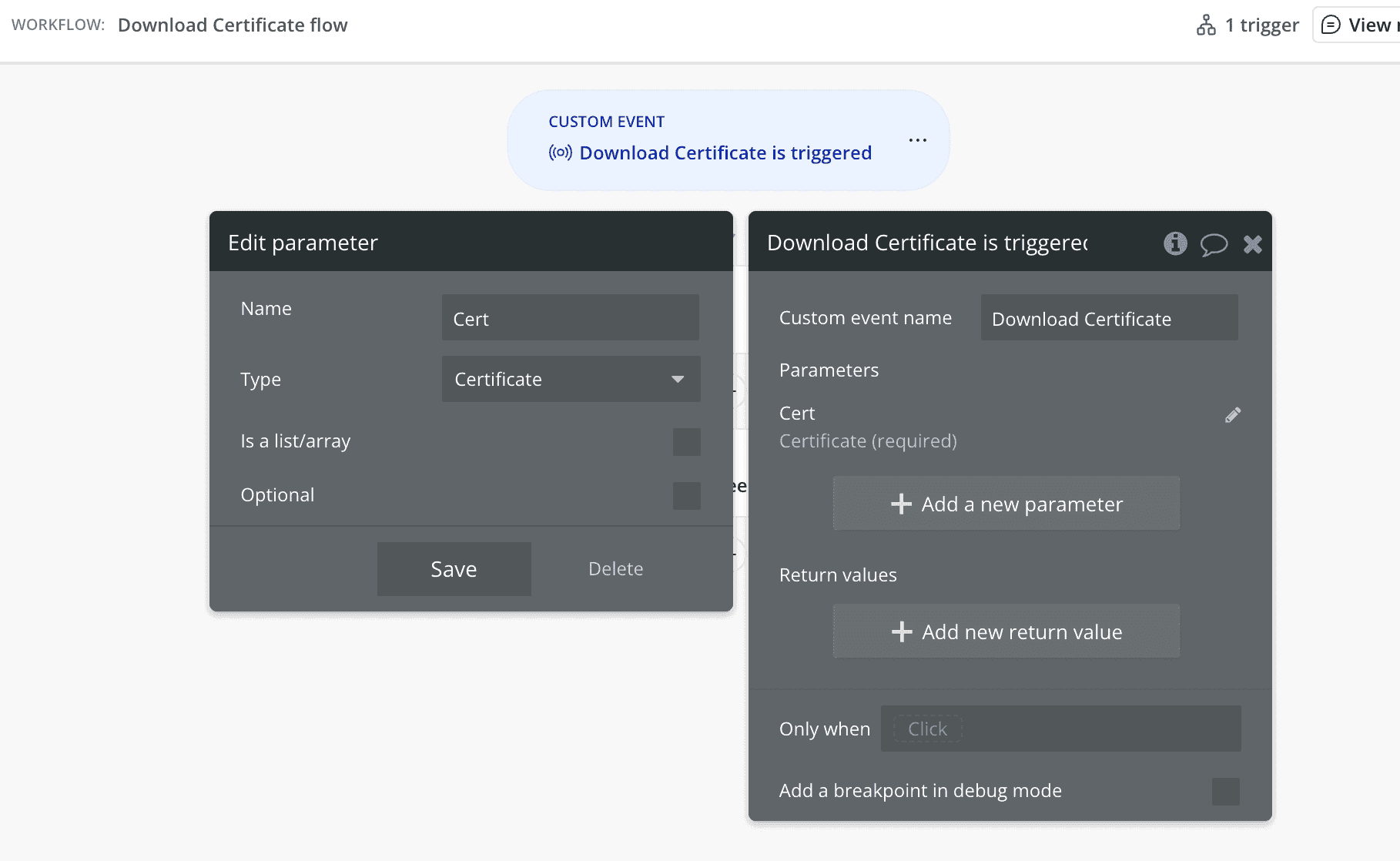Close the Download Certificate event panel
1400x861 pixels.
1253,244
